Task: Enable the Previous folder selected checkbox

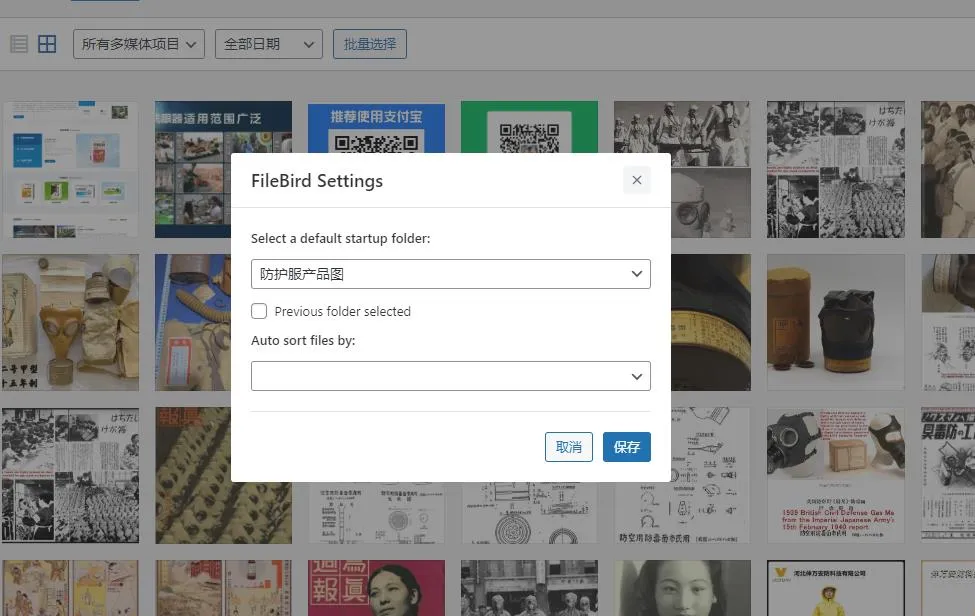Action: tap(259, 311)
